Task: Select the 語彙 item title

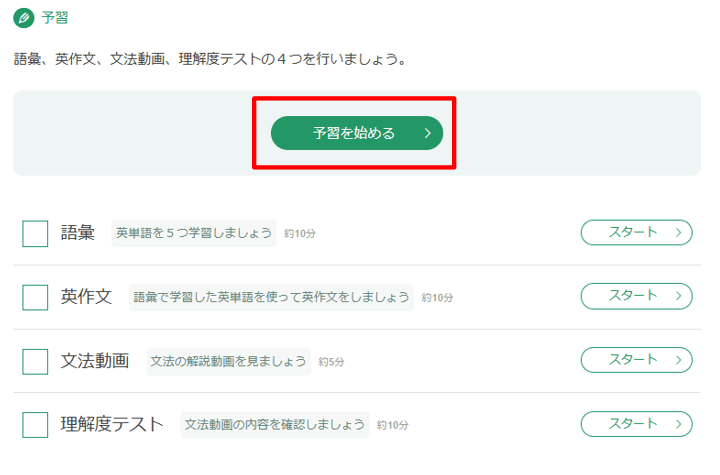Action: (78, 232)
